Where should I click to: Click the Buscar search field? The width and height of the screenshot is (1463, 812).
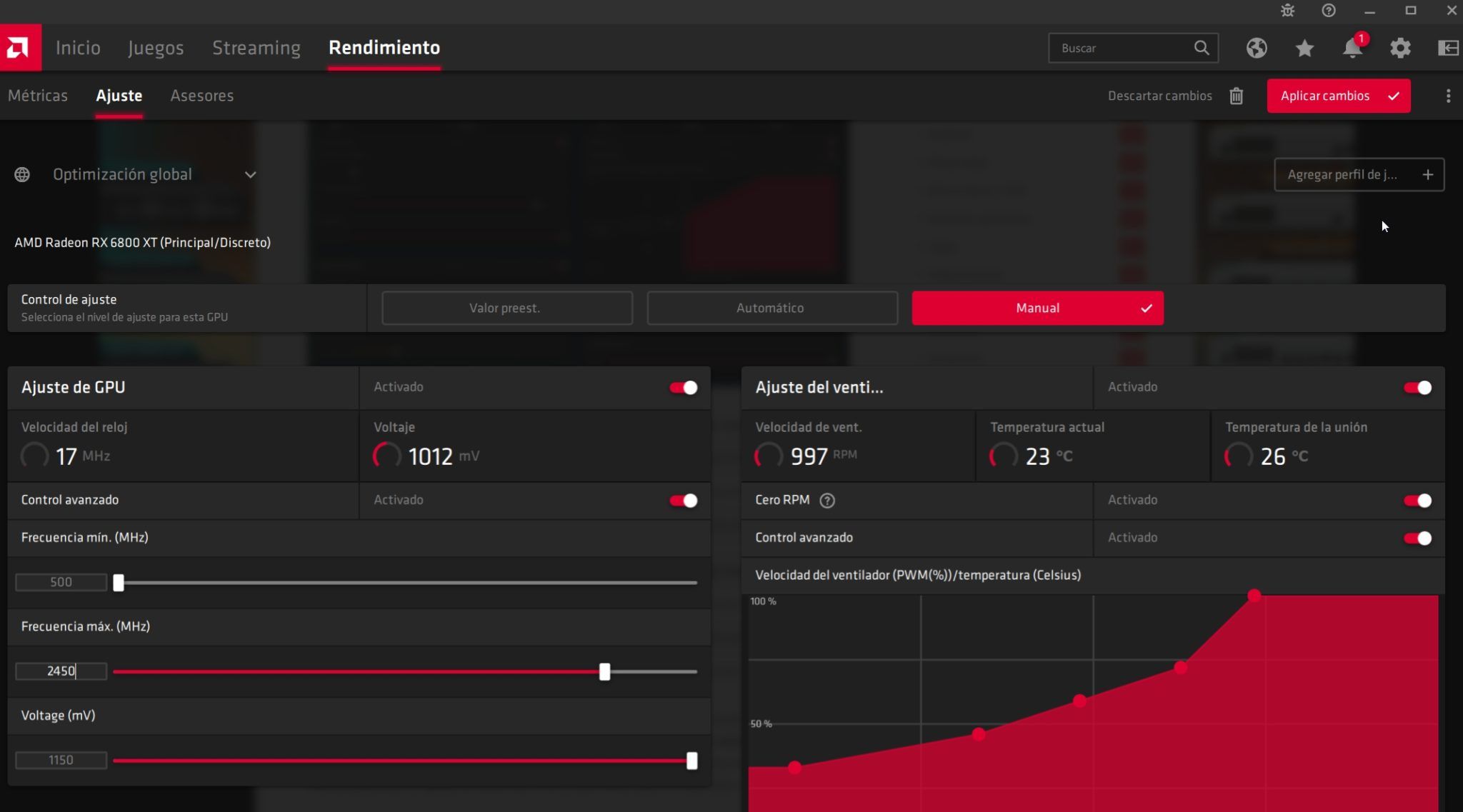tap(1133, 48)
